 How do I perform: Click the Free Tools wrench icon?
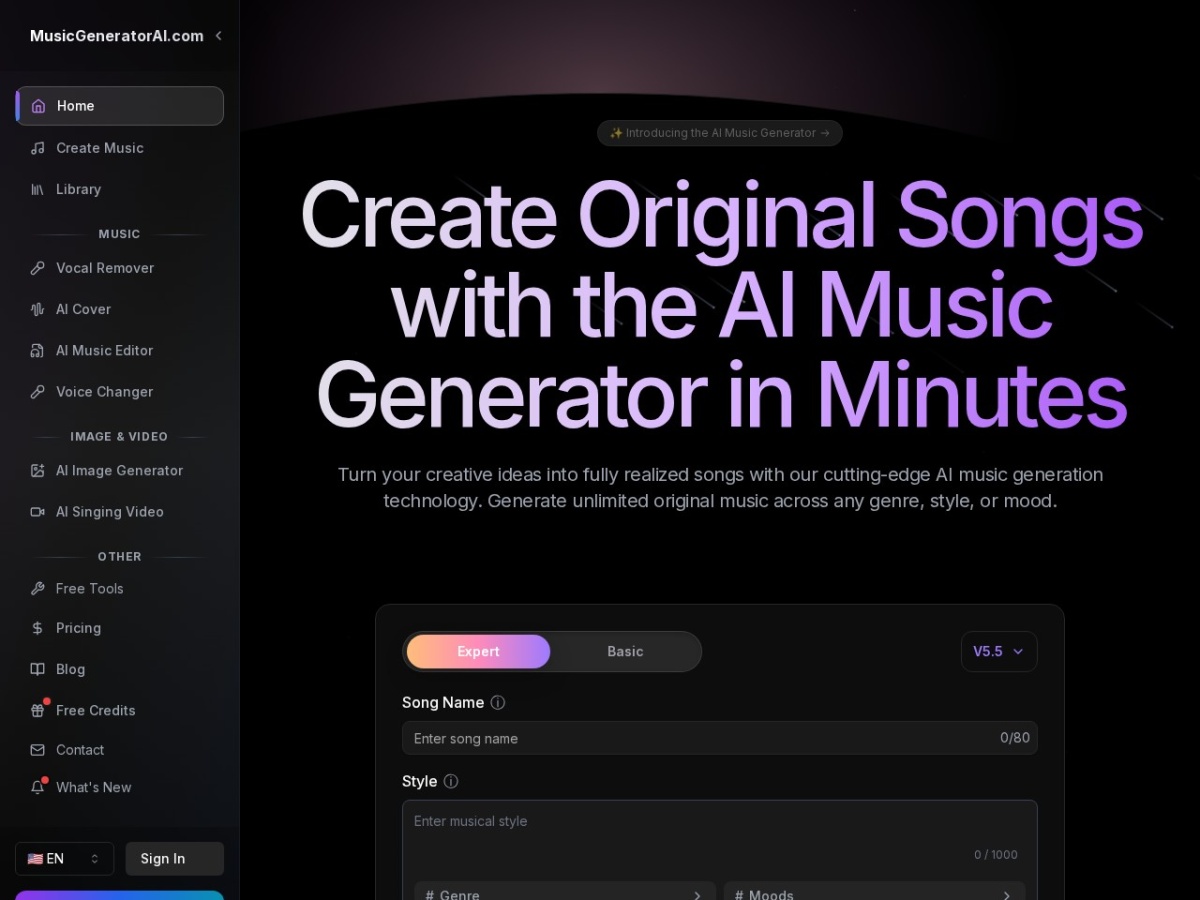tap(38, 588)
